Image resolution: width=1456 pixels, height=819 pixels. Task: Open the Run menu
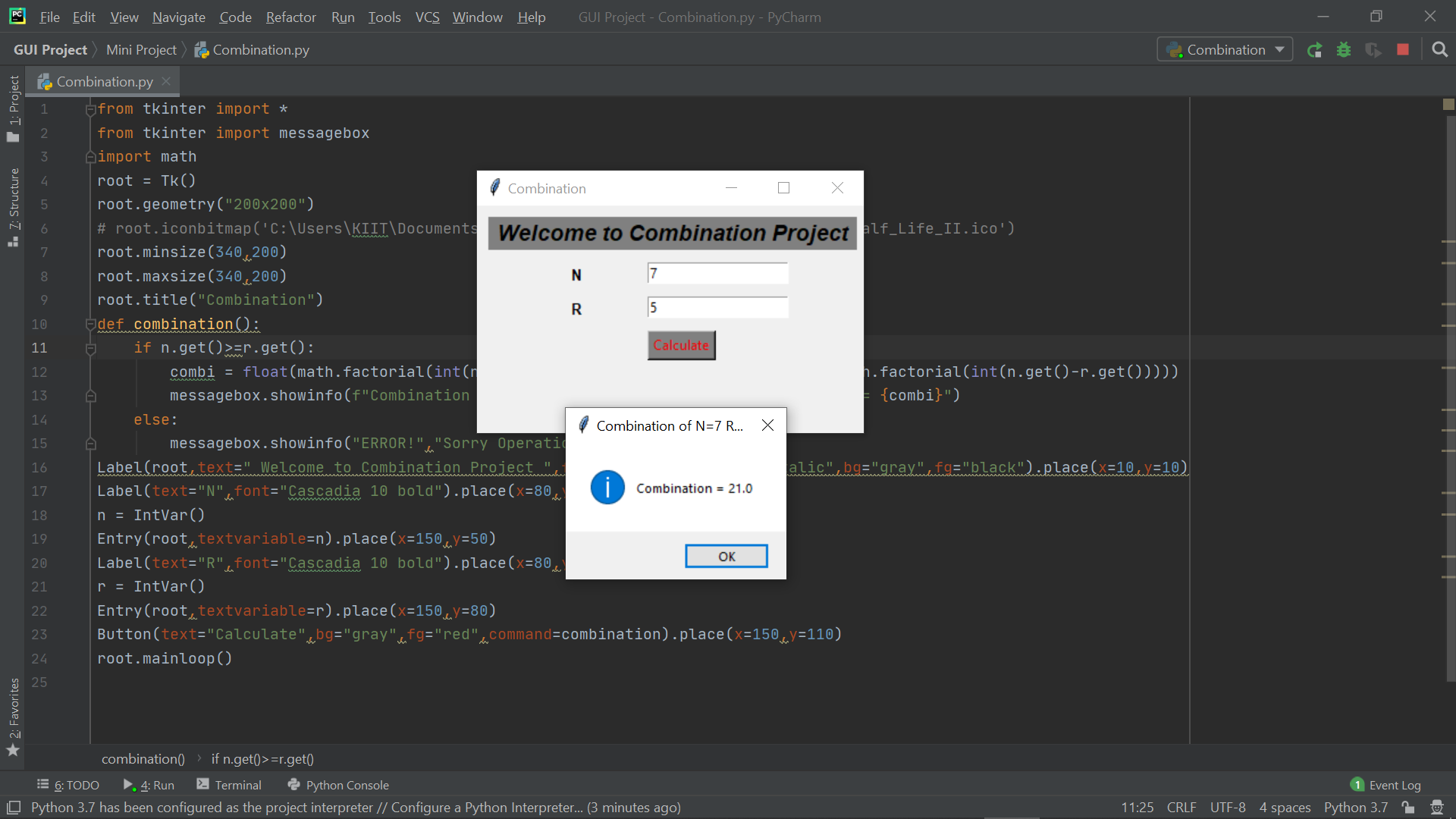point(343,17)
